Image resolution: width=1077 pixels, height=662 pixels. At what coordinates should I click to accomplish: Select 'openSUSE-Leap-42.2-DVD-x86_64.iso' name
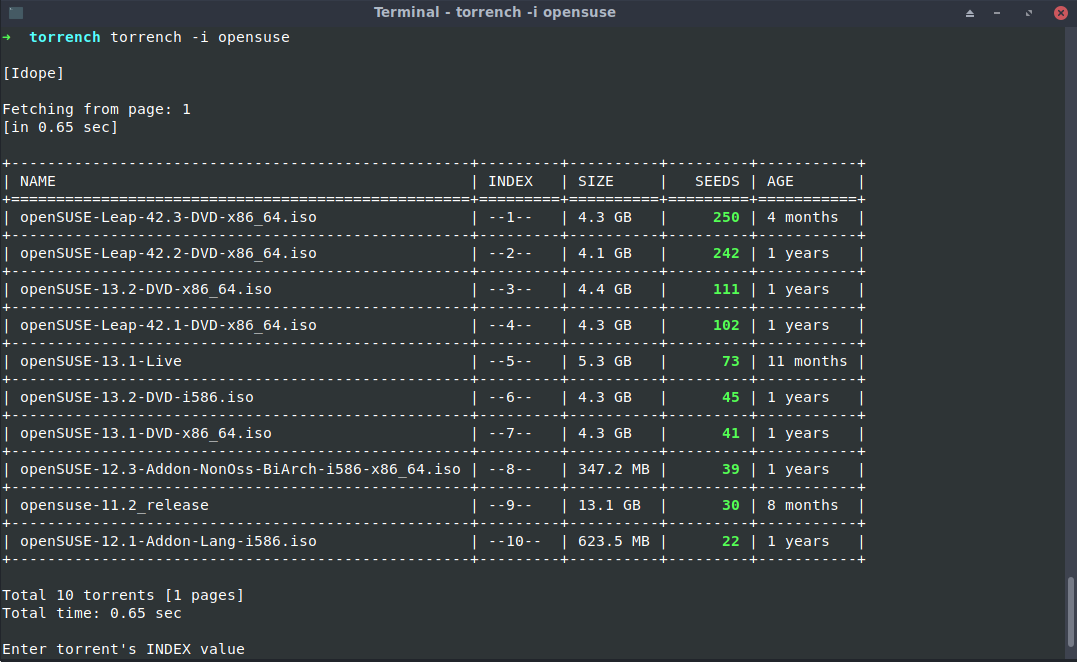[x=168, y=253]
